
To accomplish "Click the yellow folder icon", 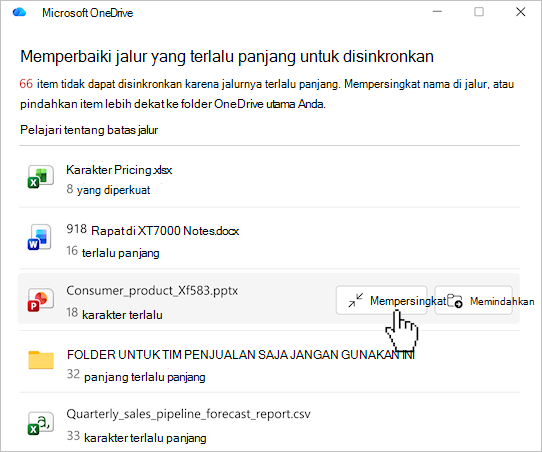I will click(41, 360).
